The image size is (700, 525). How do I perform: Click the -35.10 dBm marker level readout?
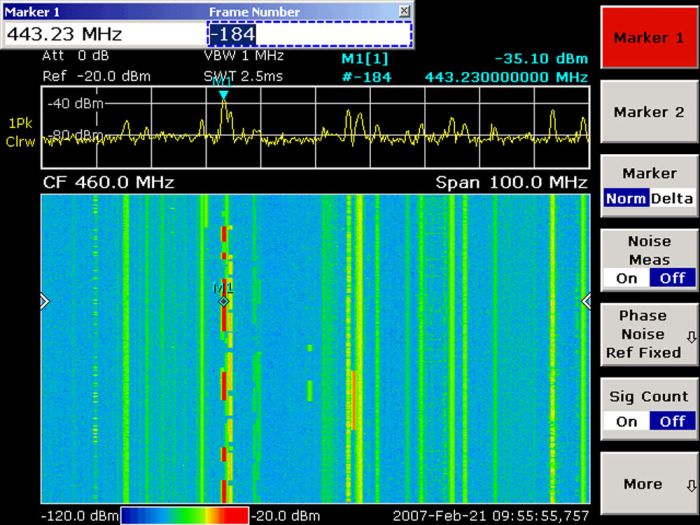click(x=542, y=59)
